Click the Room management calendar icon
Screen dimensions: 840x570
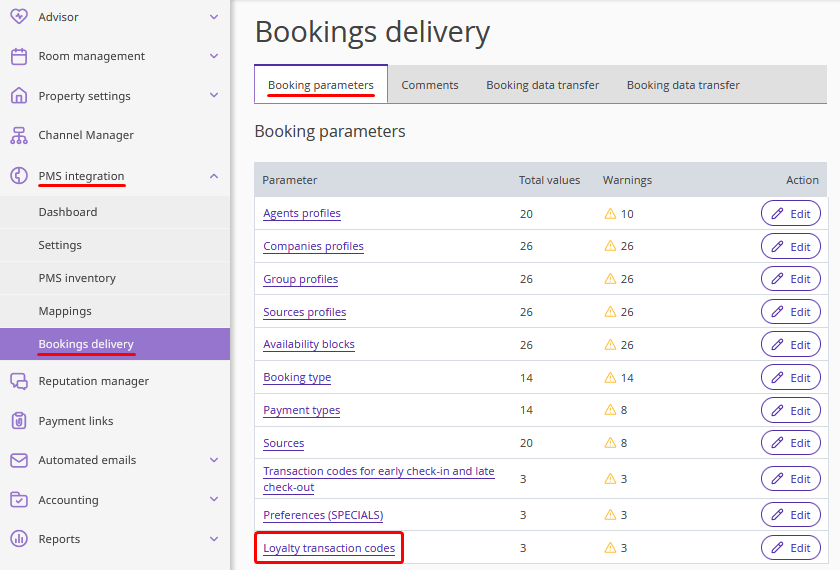(19, 56)
